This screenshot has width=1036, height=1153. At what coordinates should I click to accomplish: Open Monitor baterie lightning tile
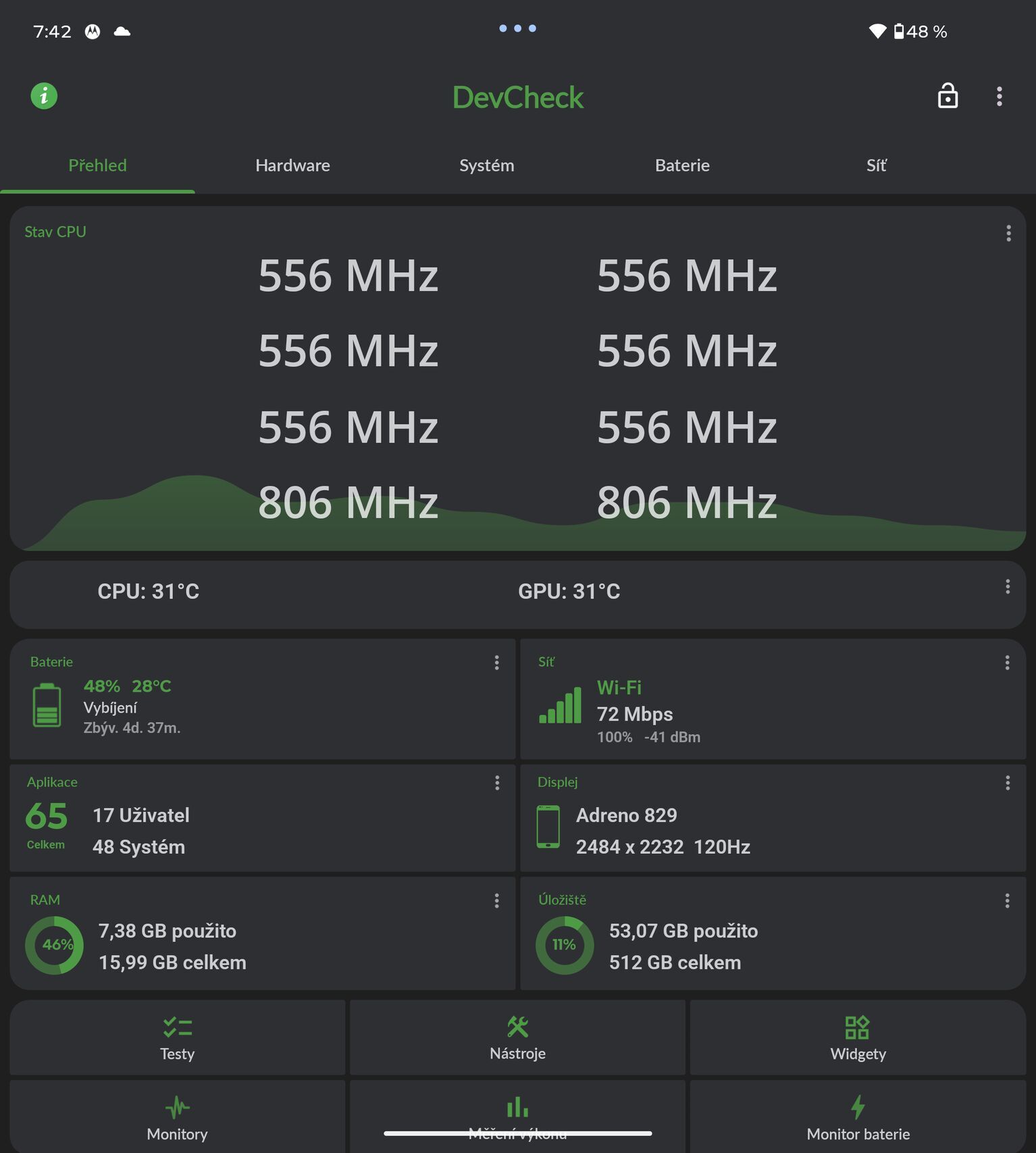coord(858,1117)
